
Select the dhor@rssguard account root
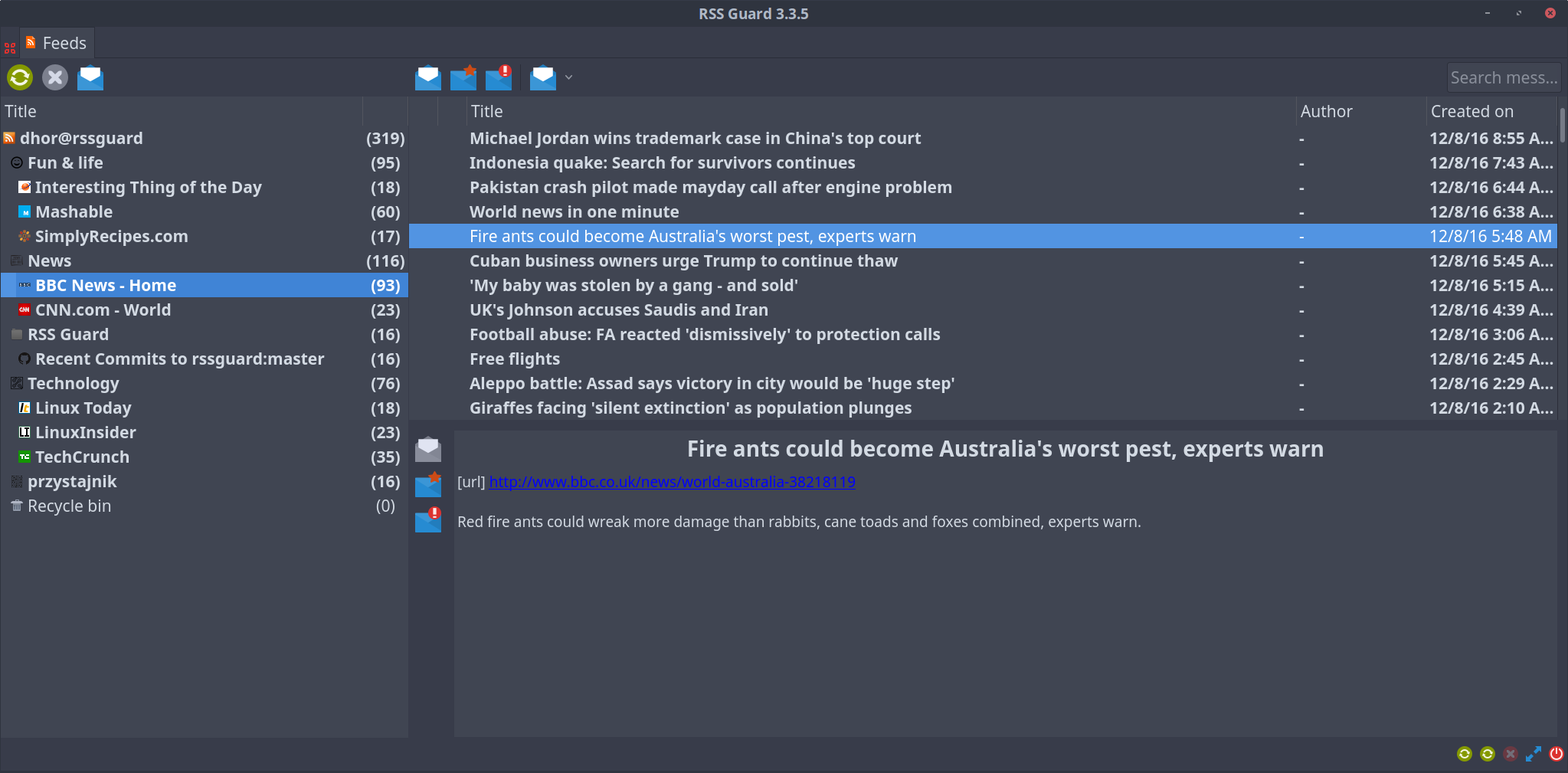pos(204,138)
